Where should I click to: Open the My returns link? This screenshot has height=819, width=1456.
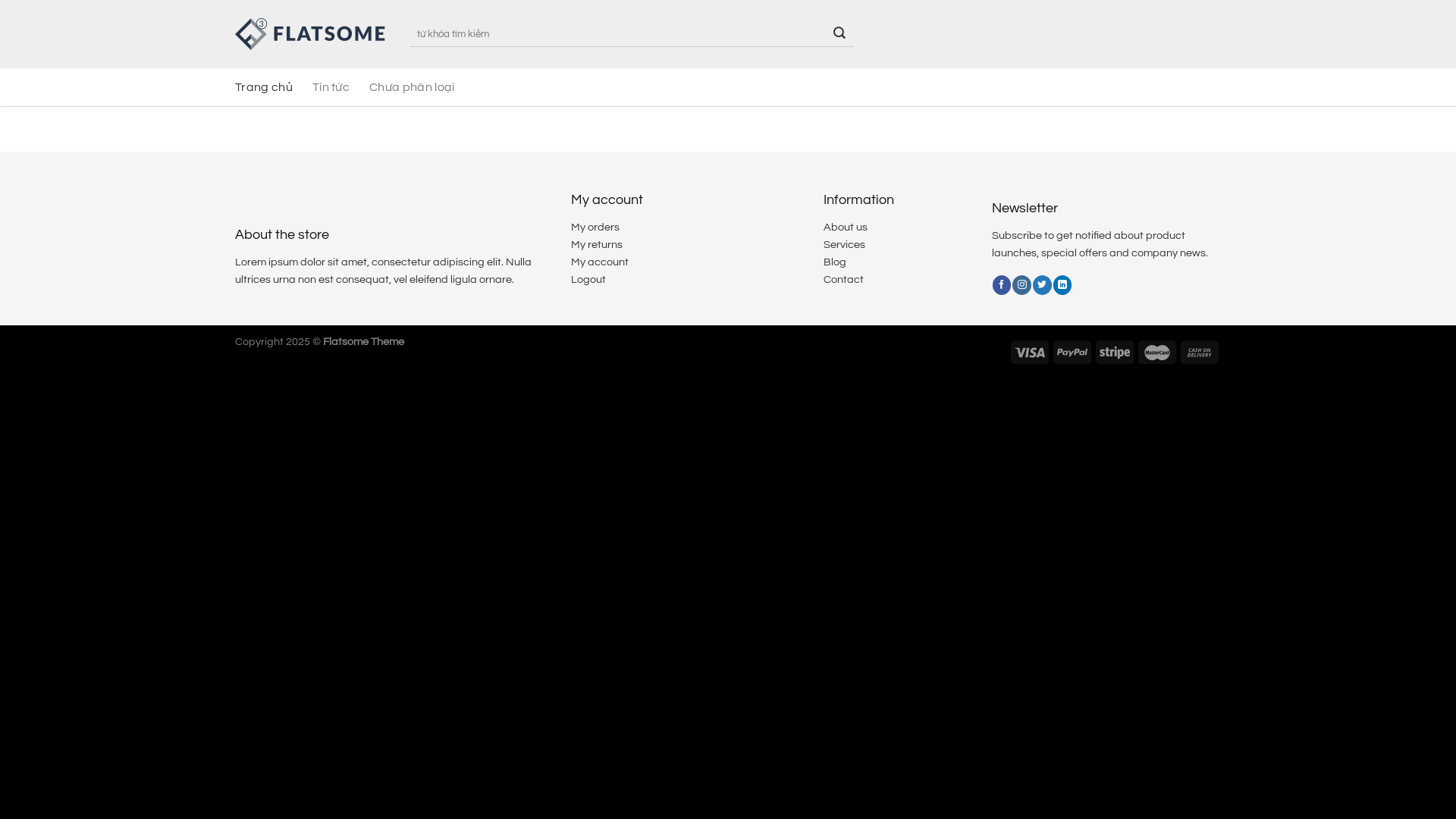click(597, 245)
